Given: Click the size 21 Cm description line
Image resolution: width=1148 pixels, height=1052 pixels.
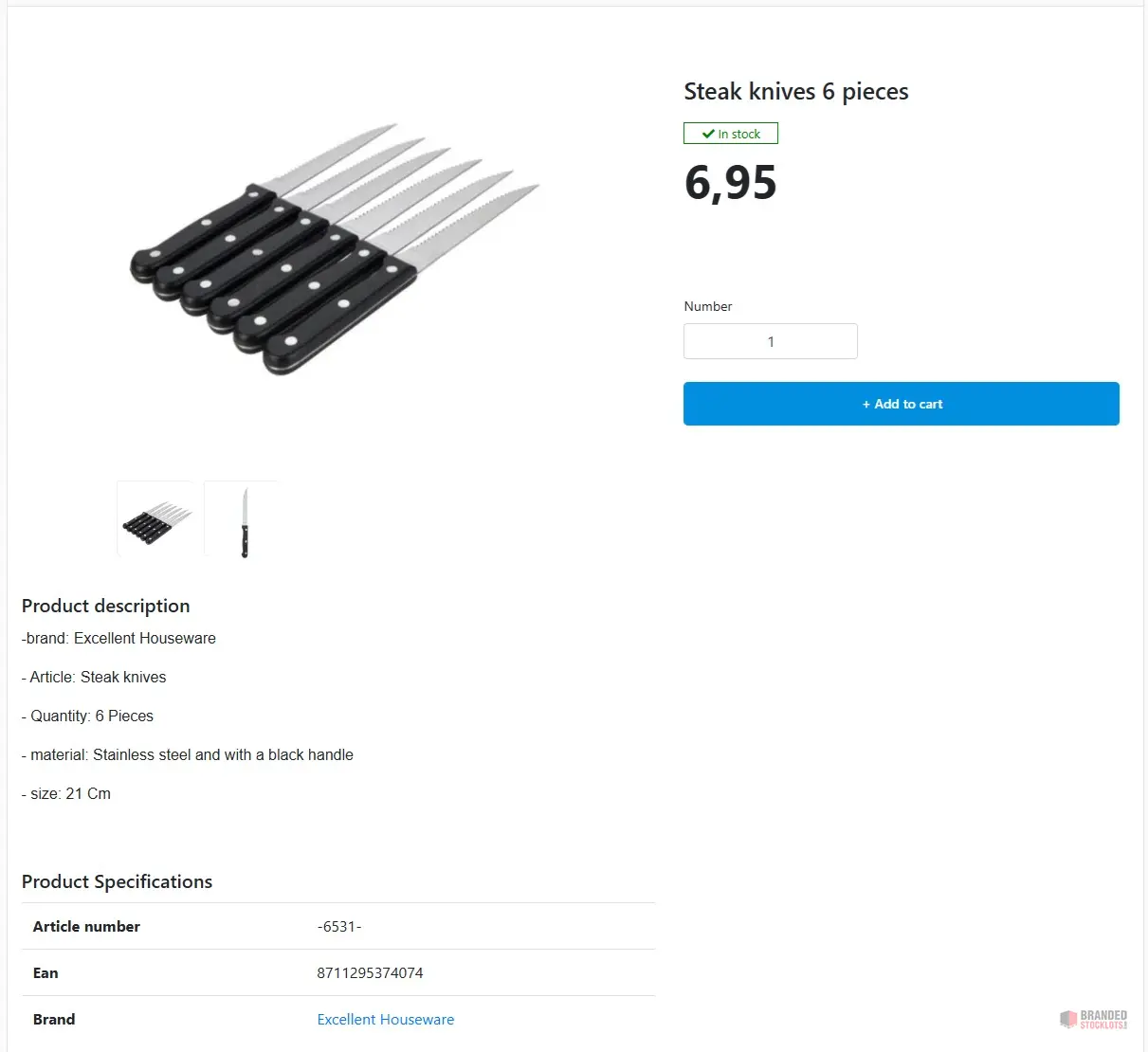Looking at the screenshot, I should tap(66, 794).
